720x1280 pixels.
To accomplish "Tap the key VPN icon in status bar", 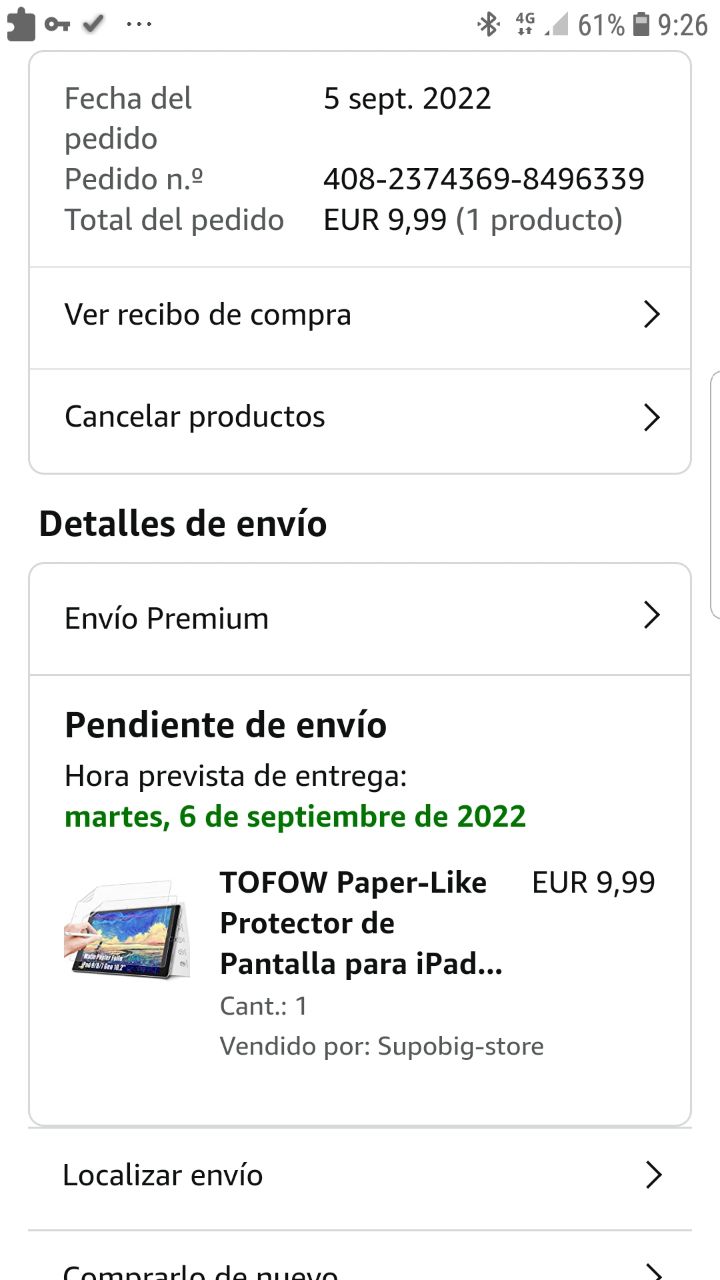I will click(x=57, y=24).
